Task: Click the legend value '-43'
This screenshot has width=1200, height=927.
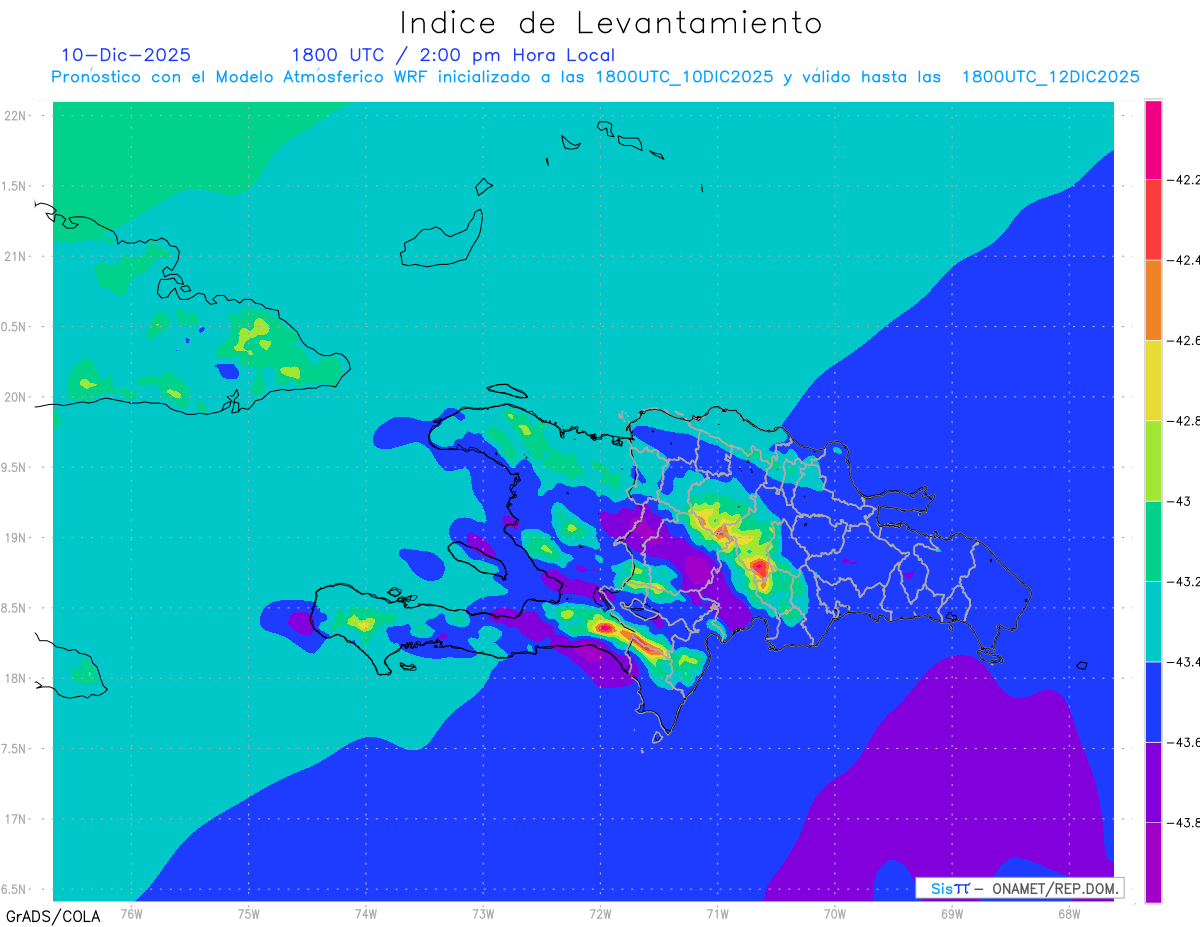Action: click(1180, 501)
